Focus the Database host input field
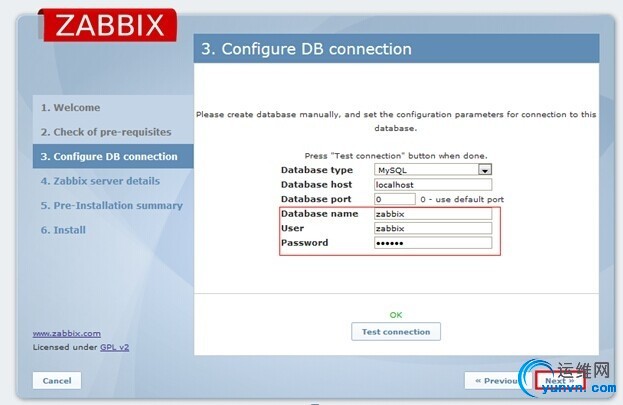623x405 pixels. (433, 185)
